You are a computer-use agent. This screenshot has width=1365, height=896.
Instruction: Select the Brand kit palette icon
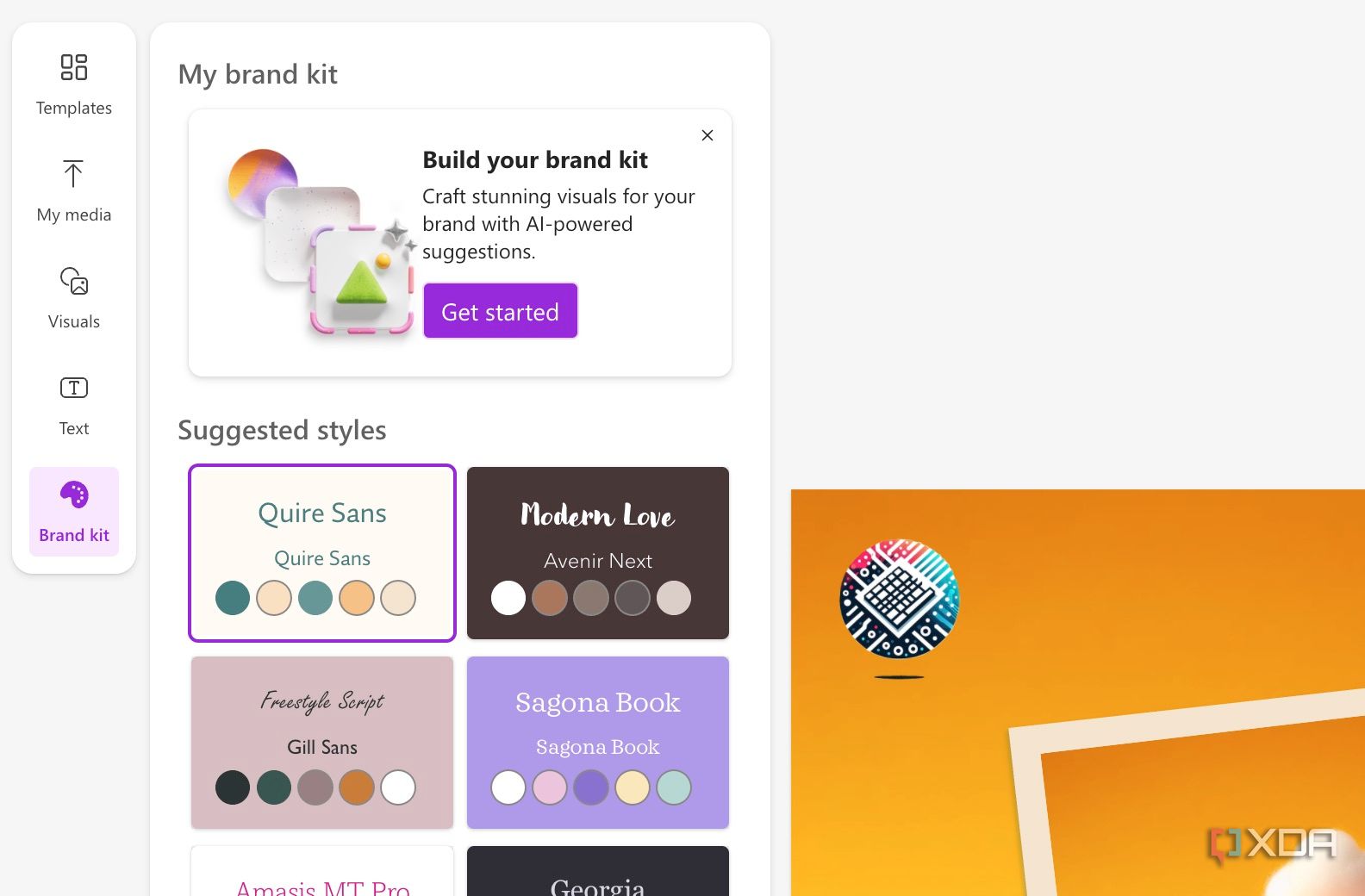click(x=74, y=495)
